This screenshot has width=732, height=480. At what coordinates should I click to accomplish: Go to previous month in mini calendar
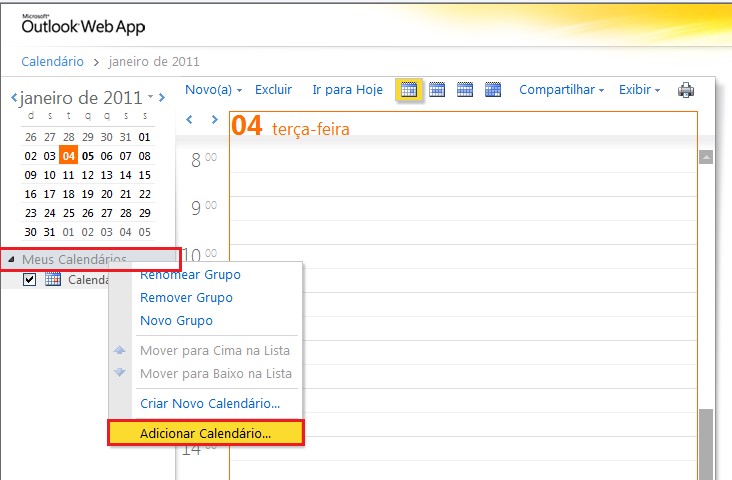pos(14,98)
